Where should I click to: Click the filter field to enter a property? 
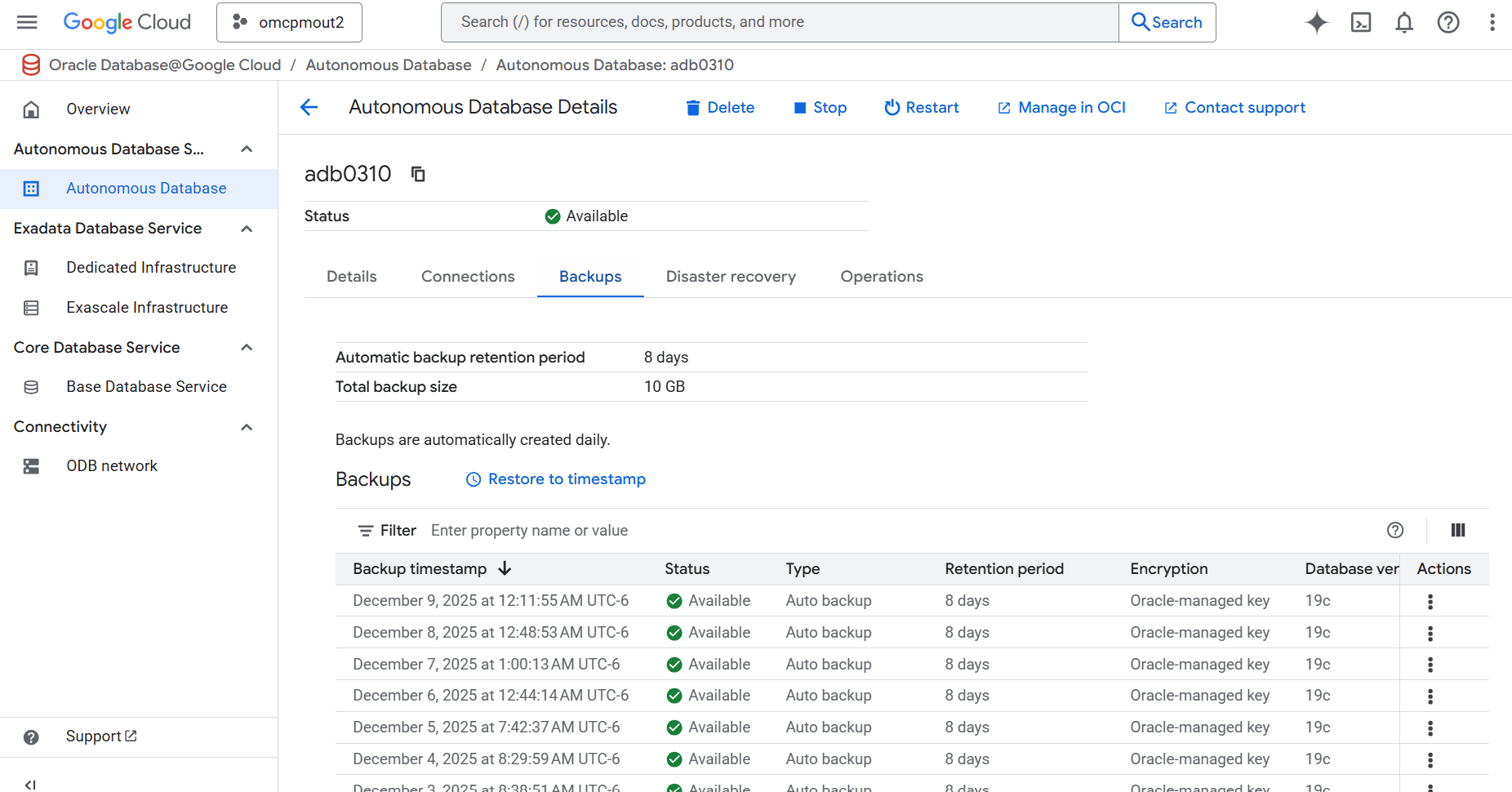(x=529, y=530)
